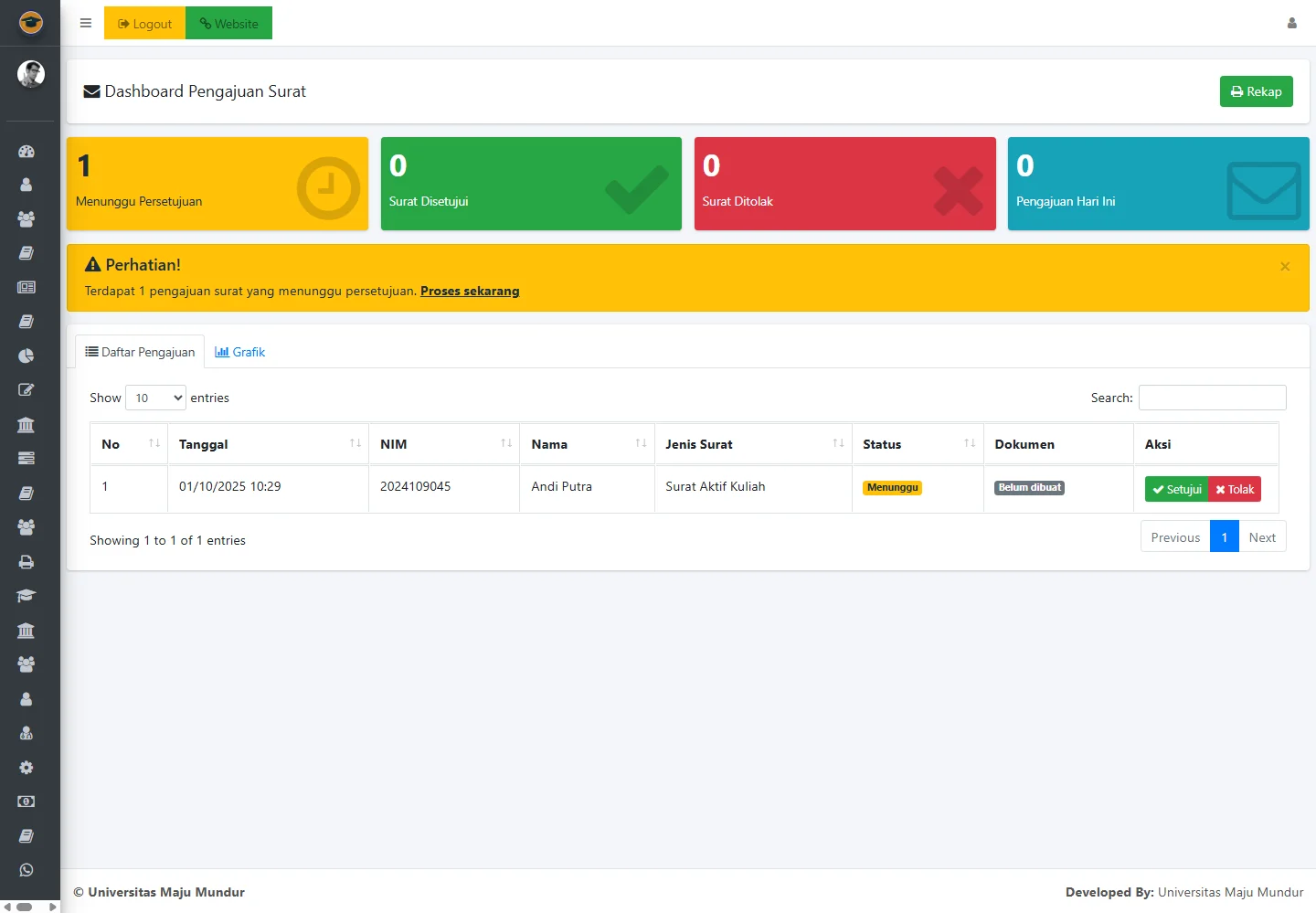Click the WhatsApp icon in sidebar
This screenshot has height=913, width=1316.
27,870
